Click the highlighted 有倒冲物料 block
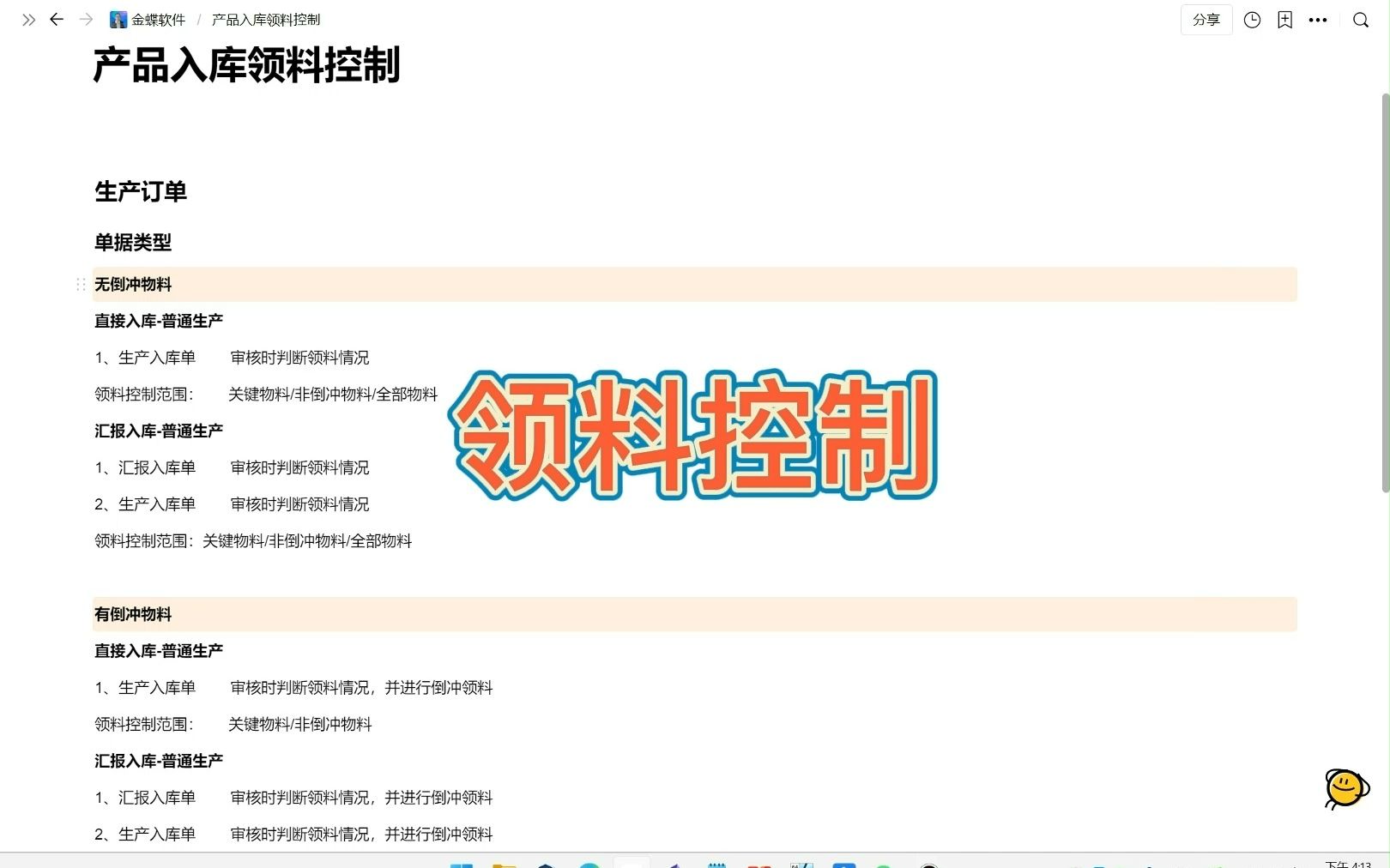The image size is (1390, 868). [x=695, y=614]
